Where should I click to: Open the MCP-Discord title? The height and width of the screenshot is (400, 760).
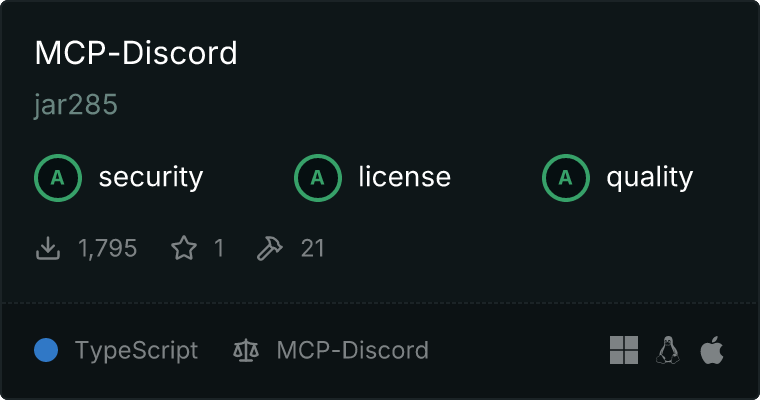[136, 53]
